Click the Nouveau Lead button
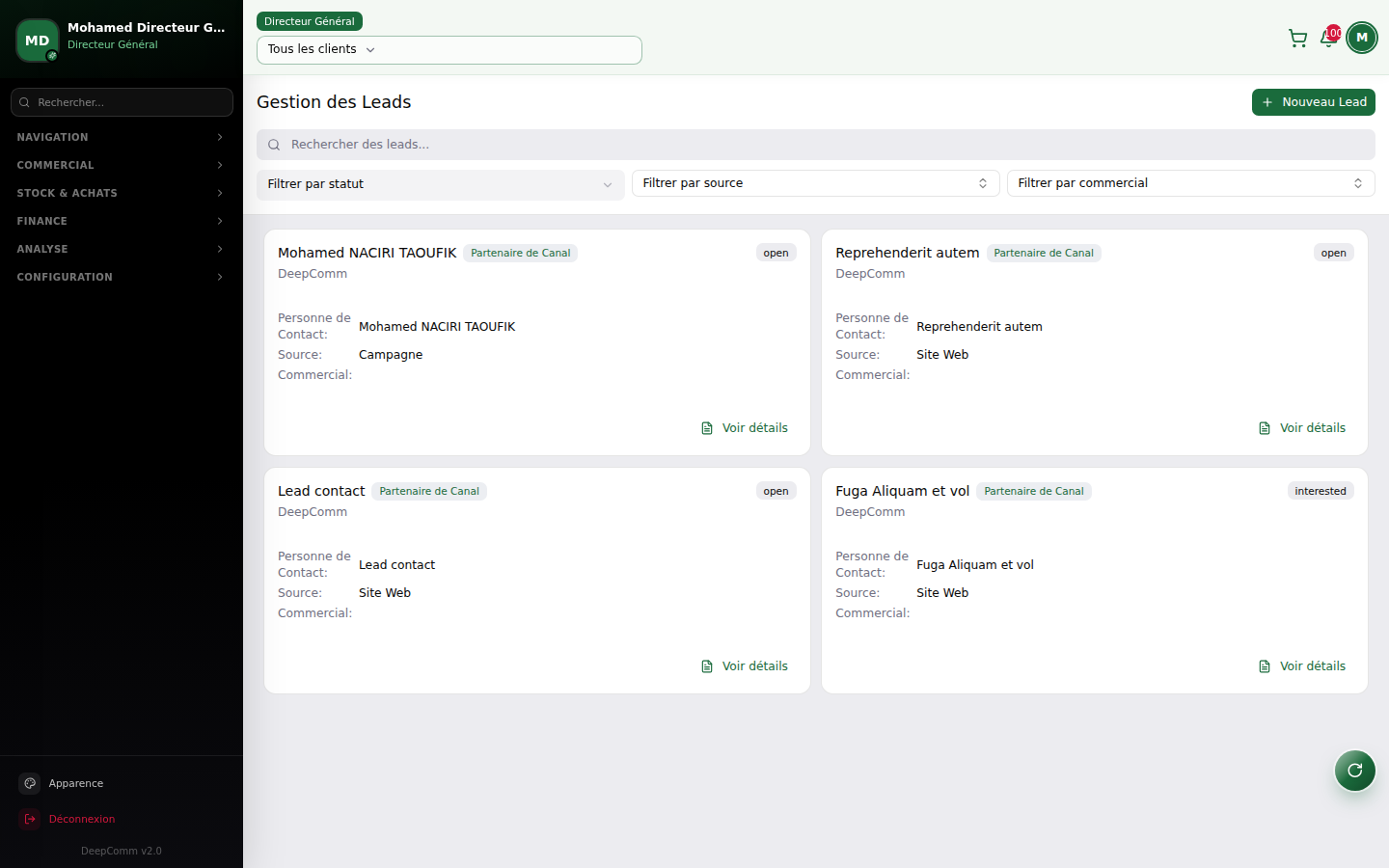Viewport: 1389px width, 868px height. 1313,102
